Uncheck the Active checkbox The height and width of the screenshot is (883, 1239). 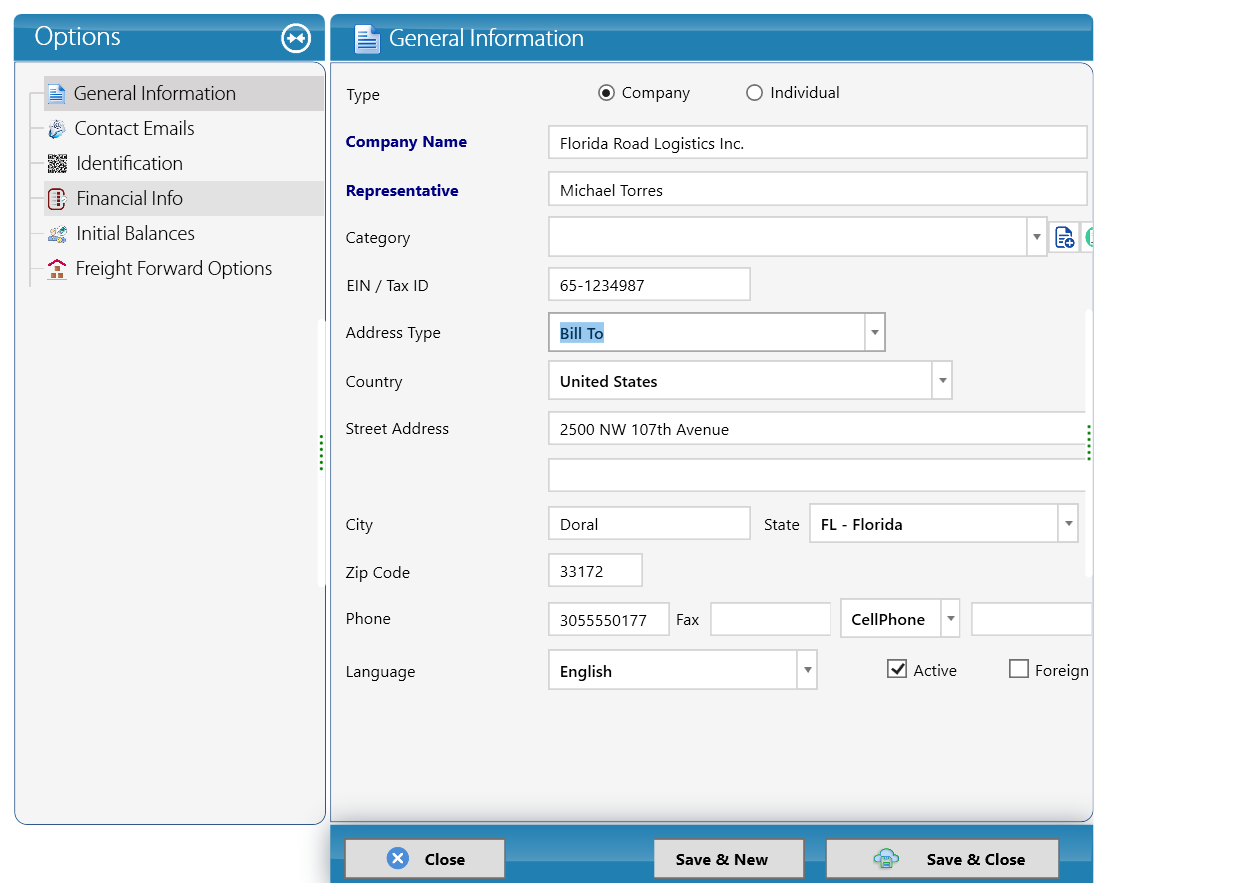897,669
